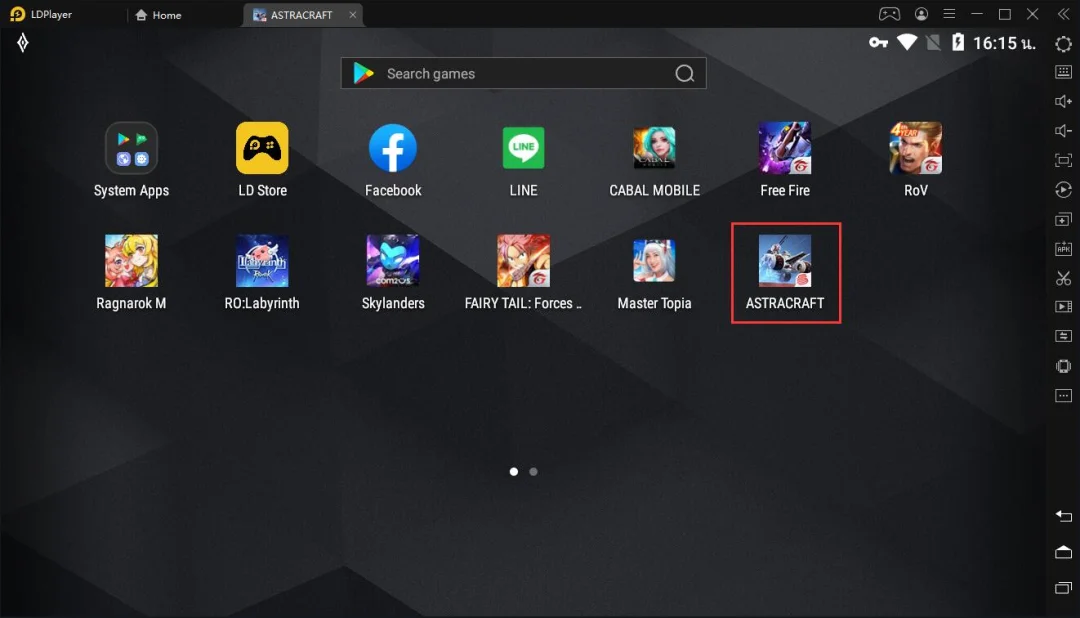Go to second home screen page dot

(533, 472)
